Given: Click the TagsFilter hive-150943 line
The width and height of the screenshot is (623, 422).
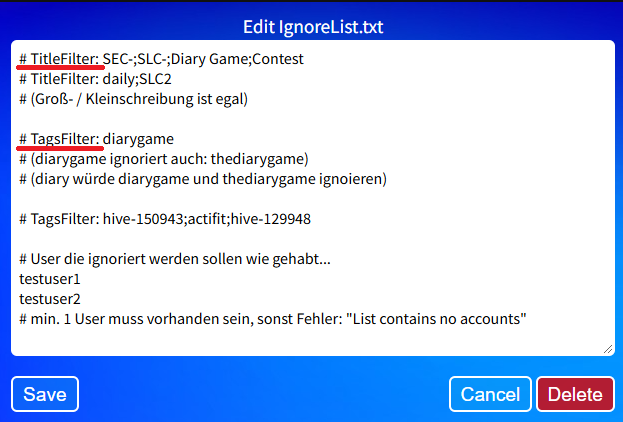Looking at the screenshot, I should click(x=165, y=219).
